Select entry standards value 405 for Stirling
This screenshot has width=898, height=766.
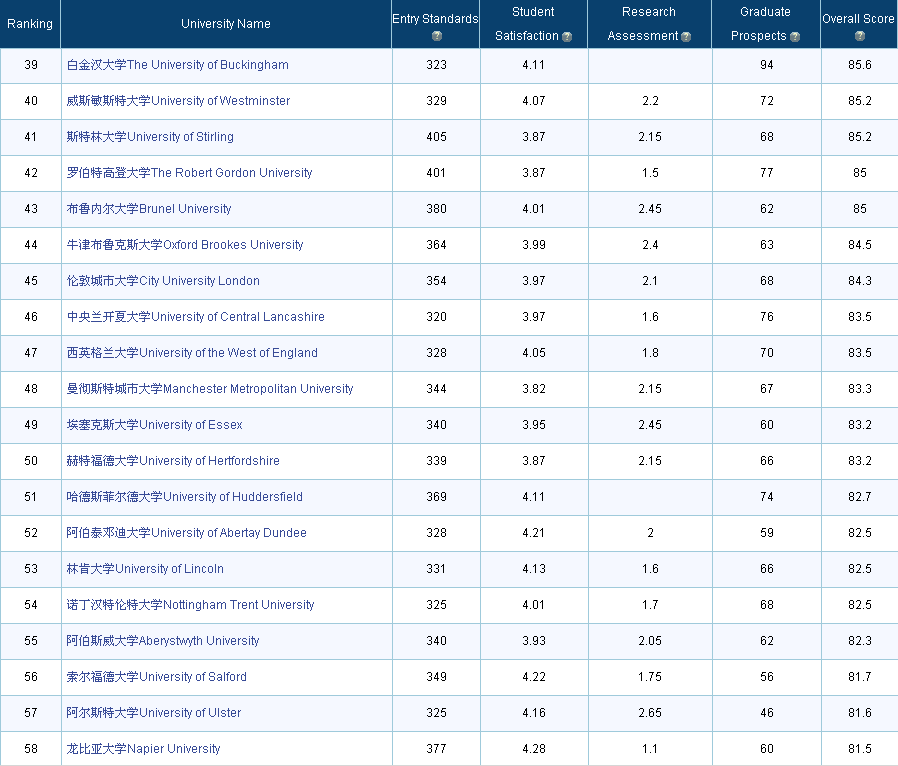pyautogui.click(x=436, y=137)
